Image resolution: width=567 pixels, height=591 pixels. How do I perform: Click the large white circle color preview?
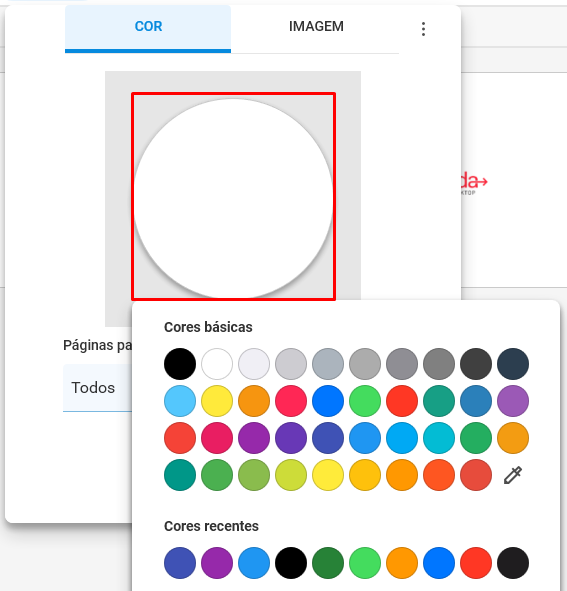point(233,198)
